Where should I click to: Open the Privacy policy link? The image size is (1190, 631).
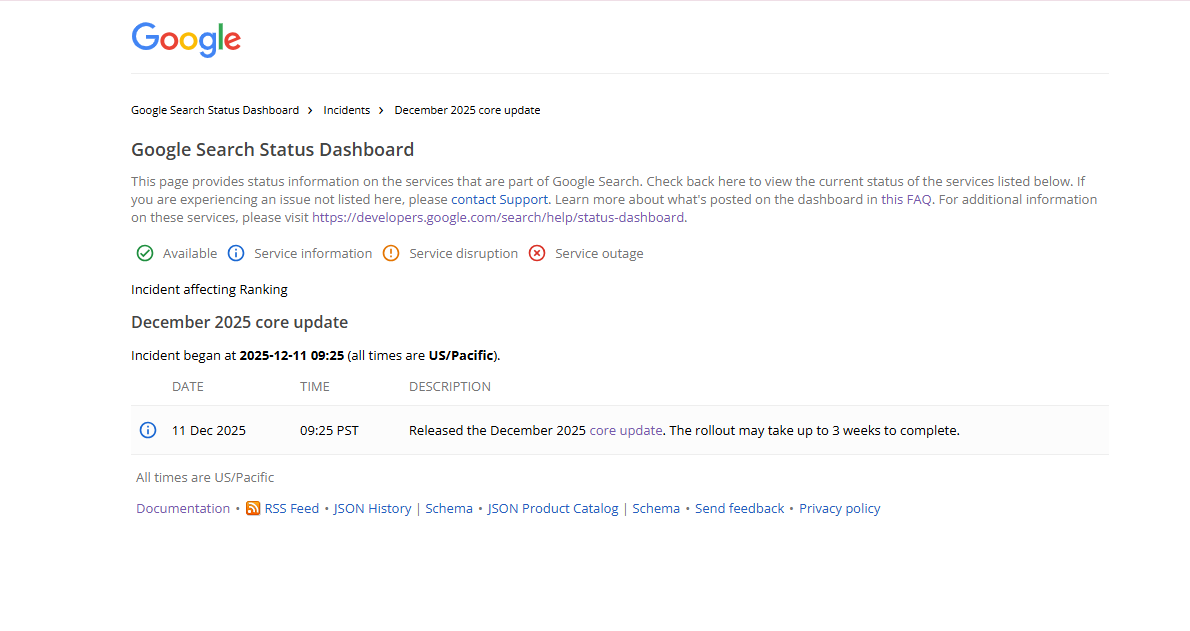click(x=840, y=508)
